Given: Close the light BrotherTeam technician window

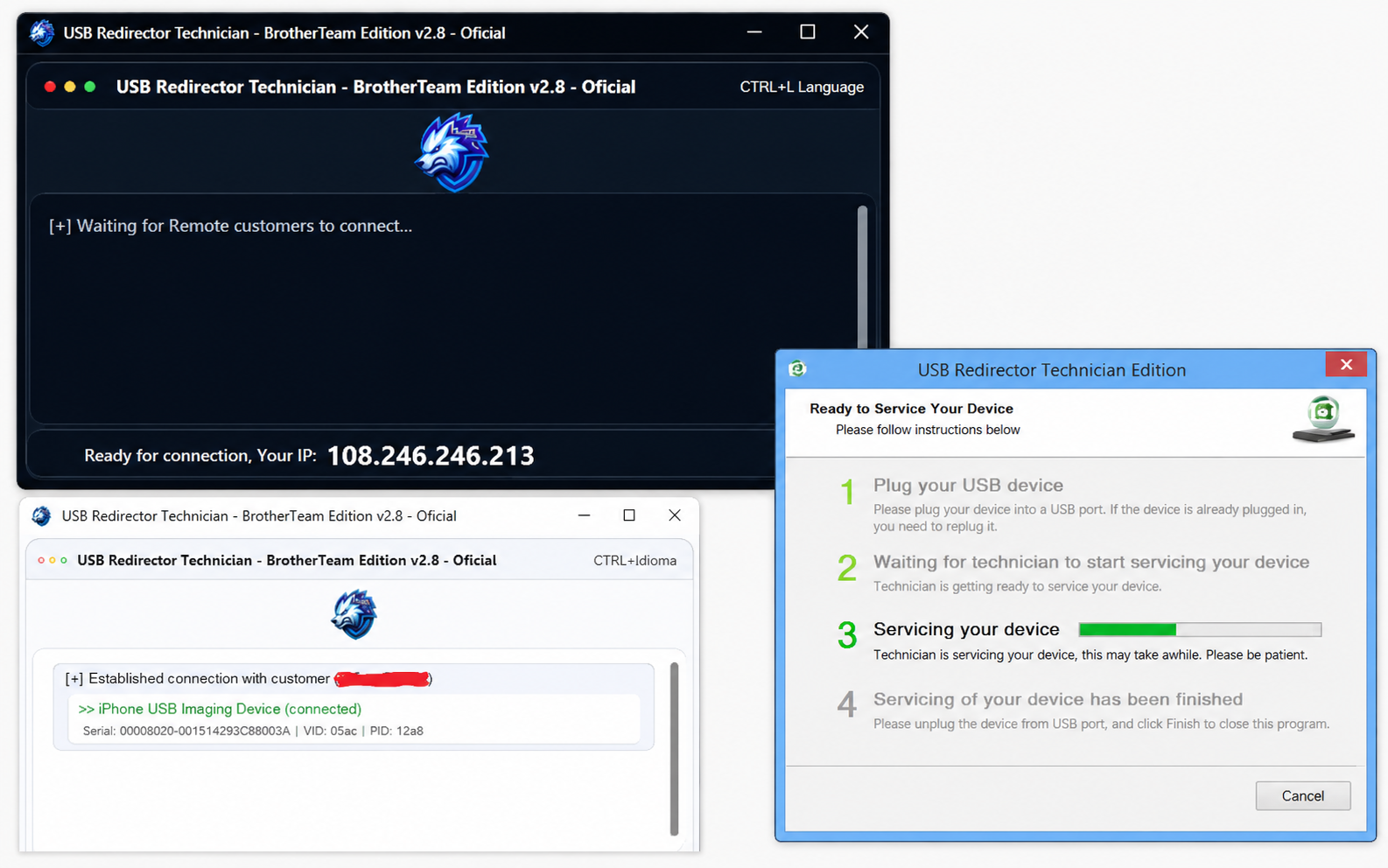Looking at the screenshot, I should pos(675,515).
